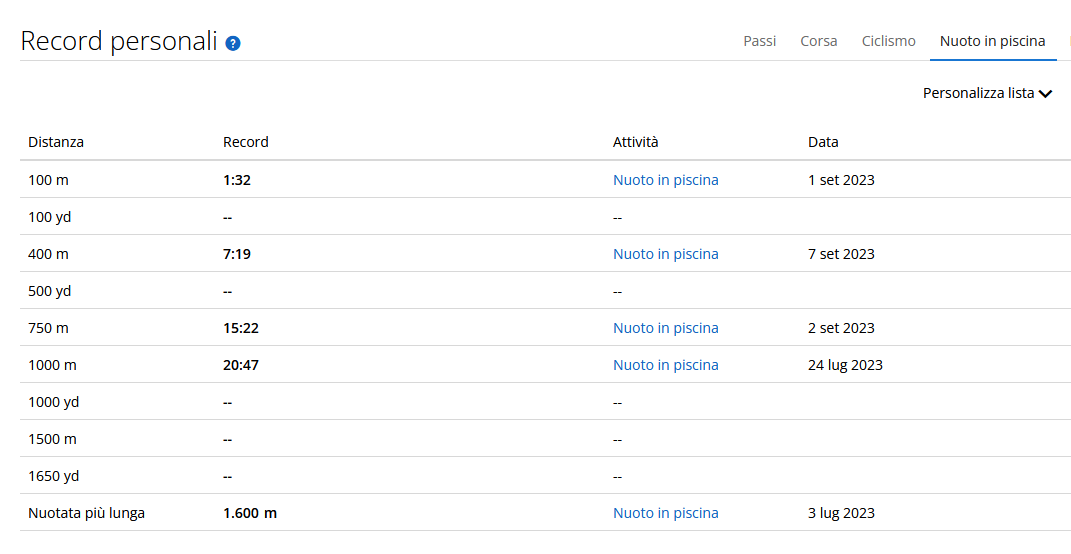Click the Attività column header

[x=635, y=142]
